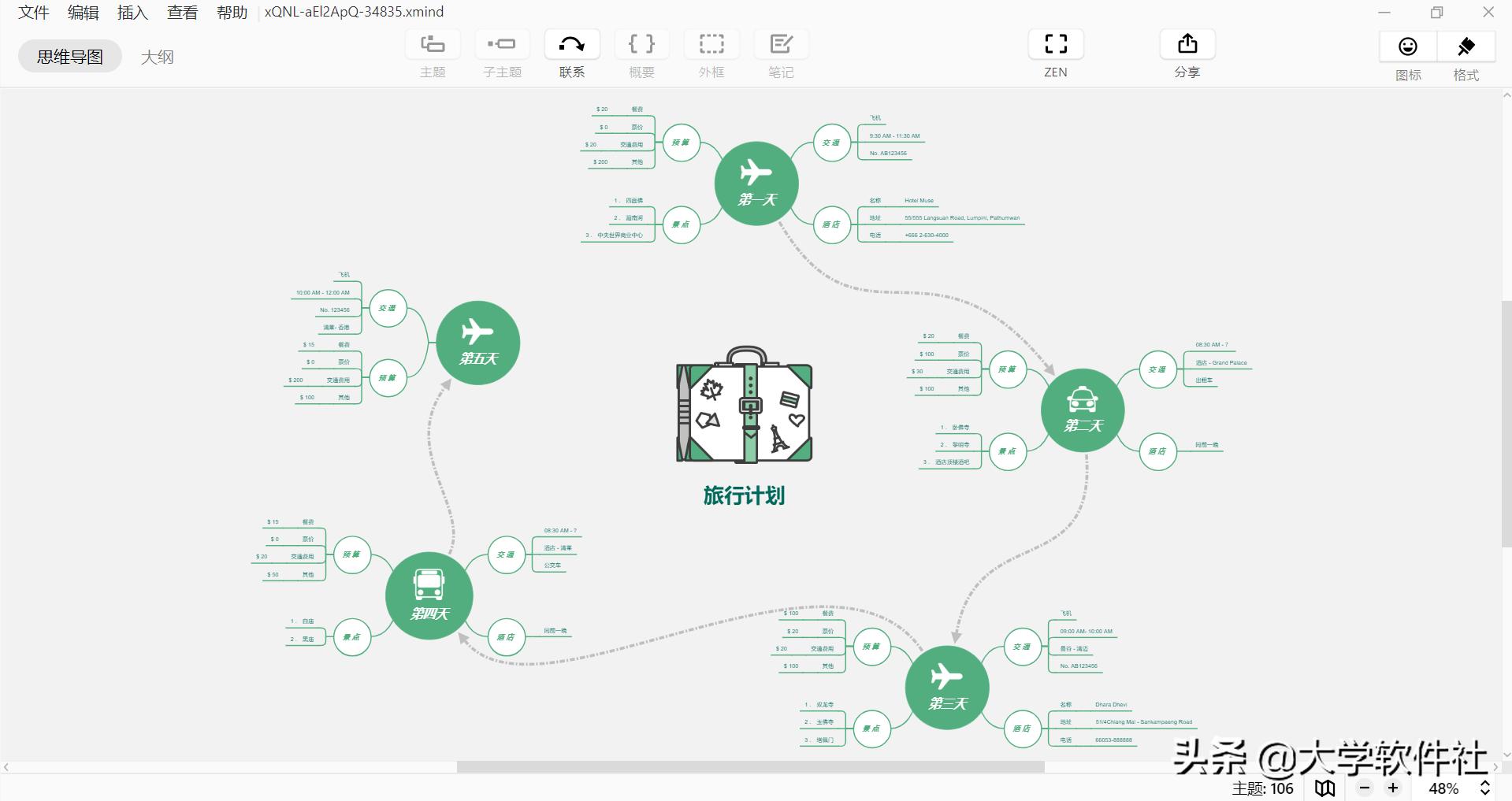Click the 48% zoom level control
This screenshot has width=1512, height=801.
(x=1443, y=788)
